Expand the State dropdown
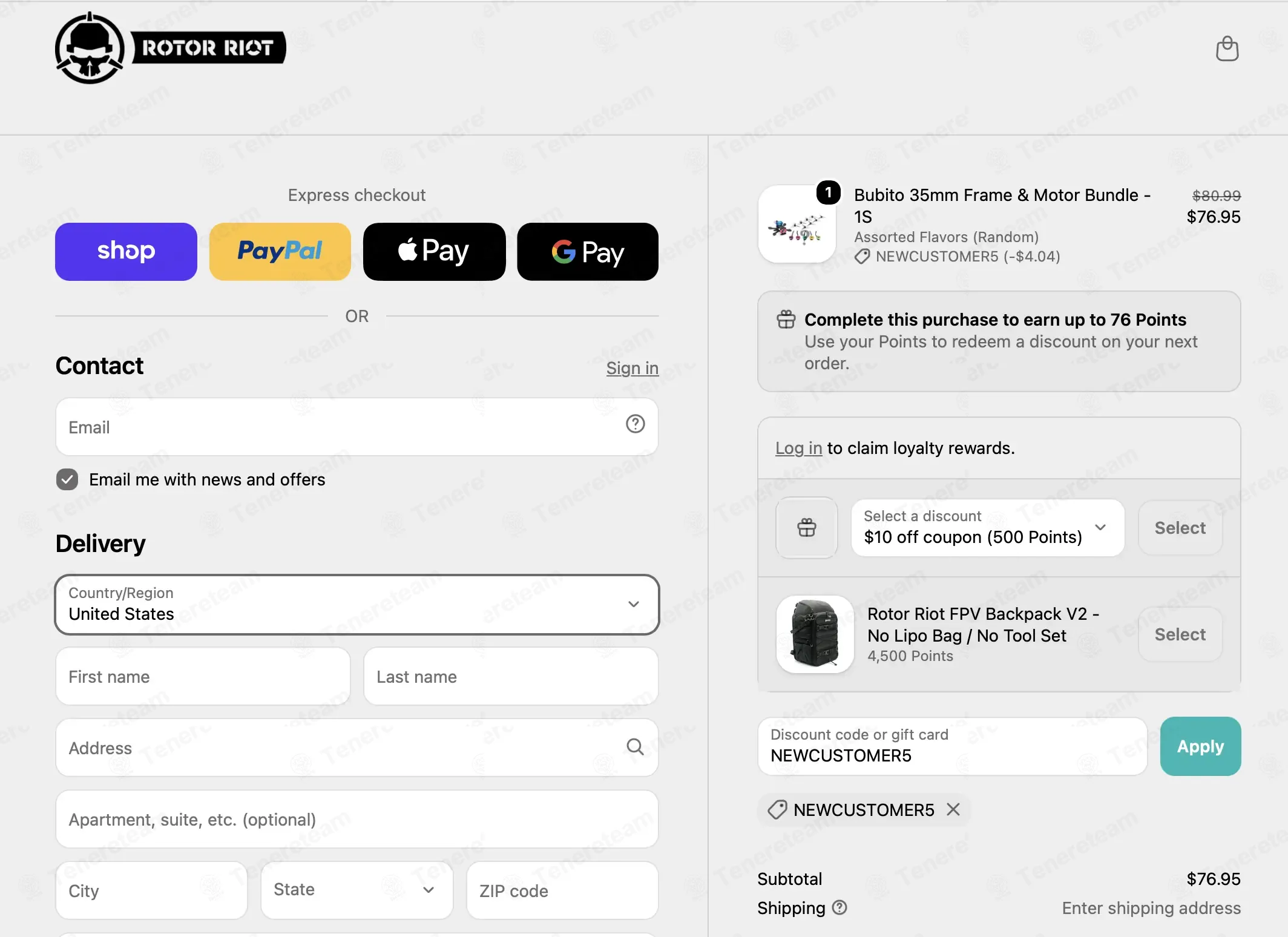1288x937 pixels. [356, 890]
